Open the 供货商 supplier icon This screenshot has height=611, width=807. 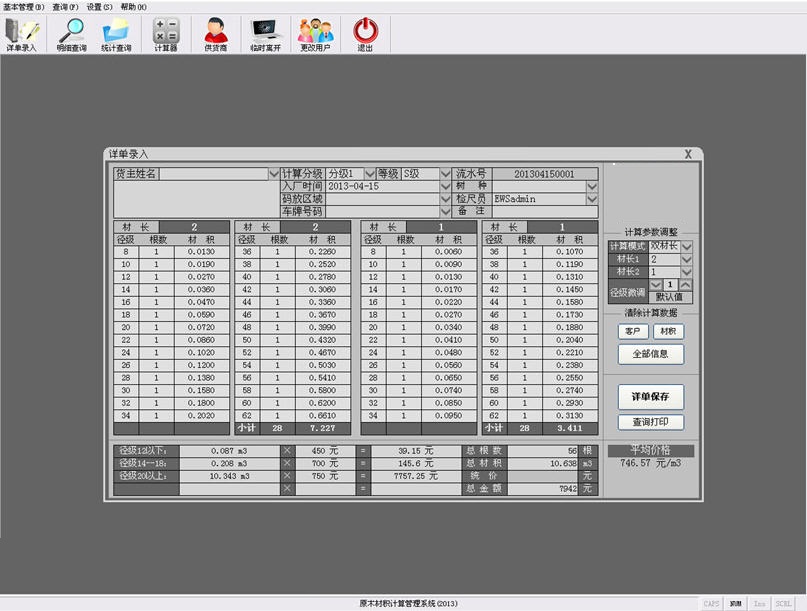click(216, 34)
